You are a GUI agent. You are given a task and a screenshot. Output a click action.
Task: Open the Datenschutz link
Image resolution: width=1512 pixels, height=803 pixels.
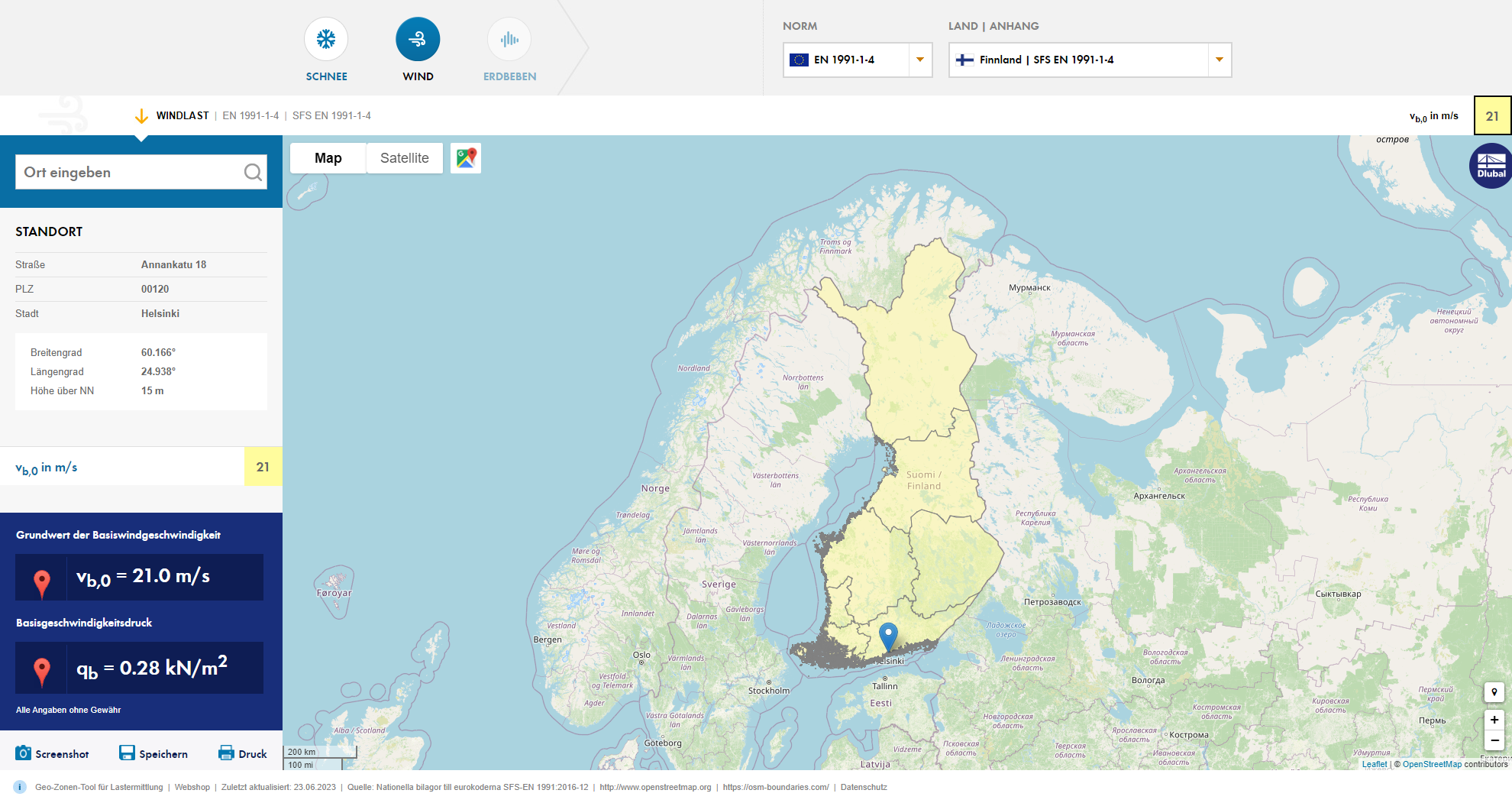coord(862,787)
